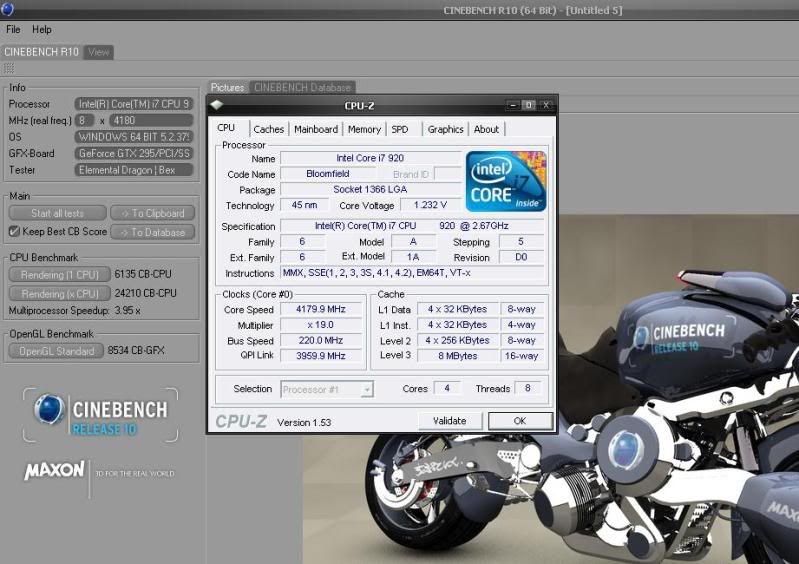
Task: Minimize the CPU-Z window
Action: [513, 105]
